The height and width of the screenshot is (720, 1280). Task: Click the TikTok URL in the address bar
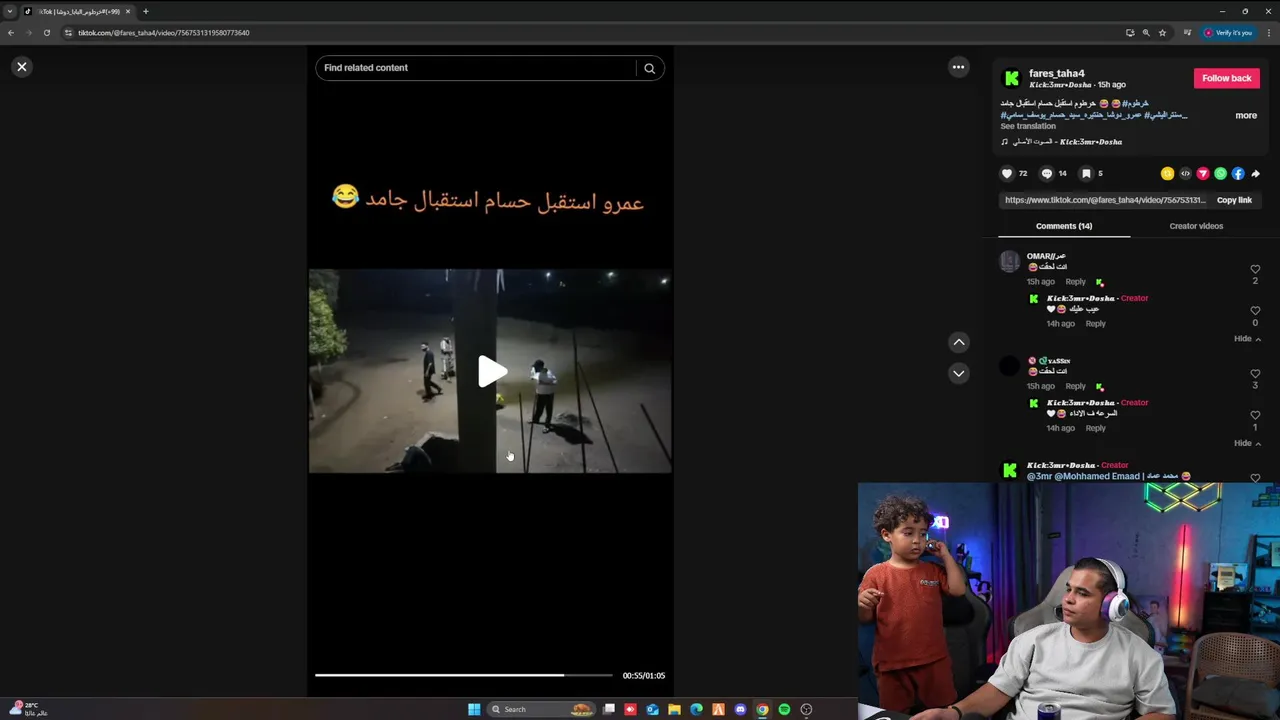(164, 33)
